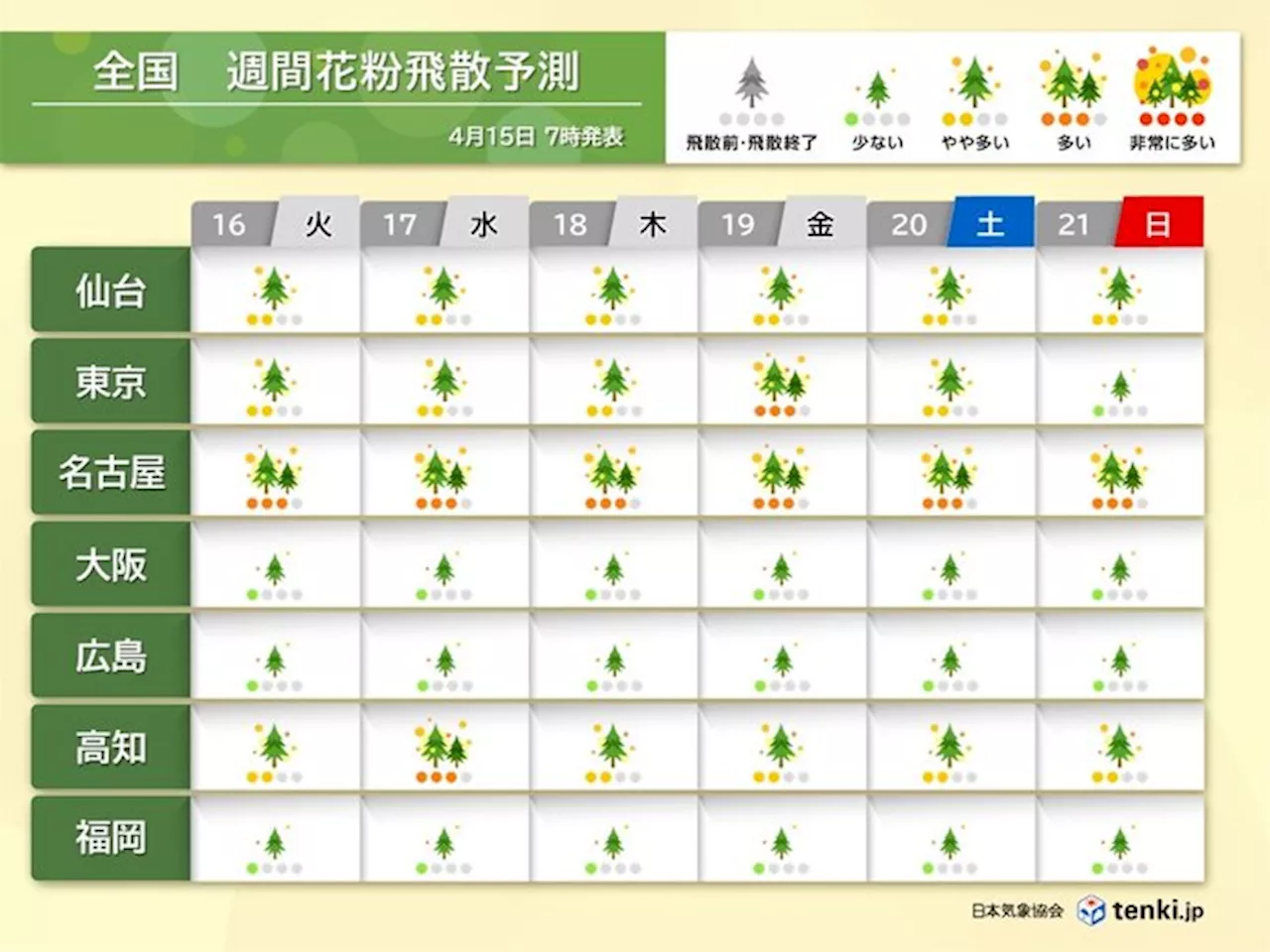Click Fukuoka's pollen icon for Tuesday 16

[x=275, y=851]
